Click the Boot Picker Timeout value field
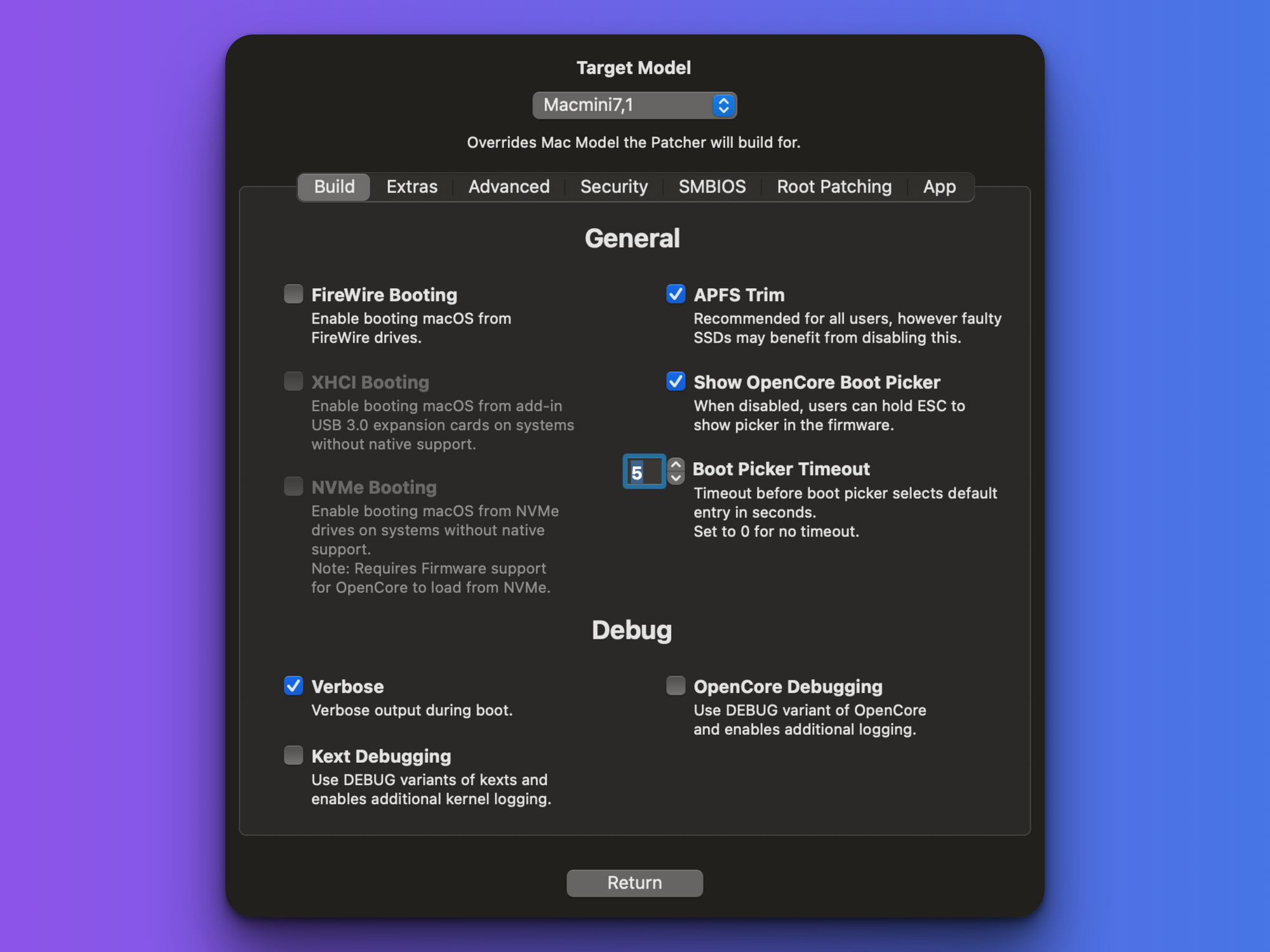Image resolution: width=1270 pixels, height=952 pixels. click(645, 472)
